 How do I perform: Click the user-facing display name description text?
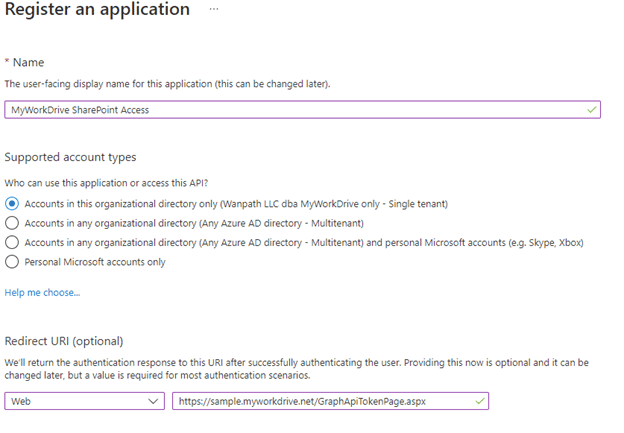[x=168, y=84]
